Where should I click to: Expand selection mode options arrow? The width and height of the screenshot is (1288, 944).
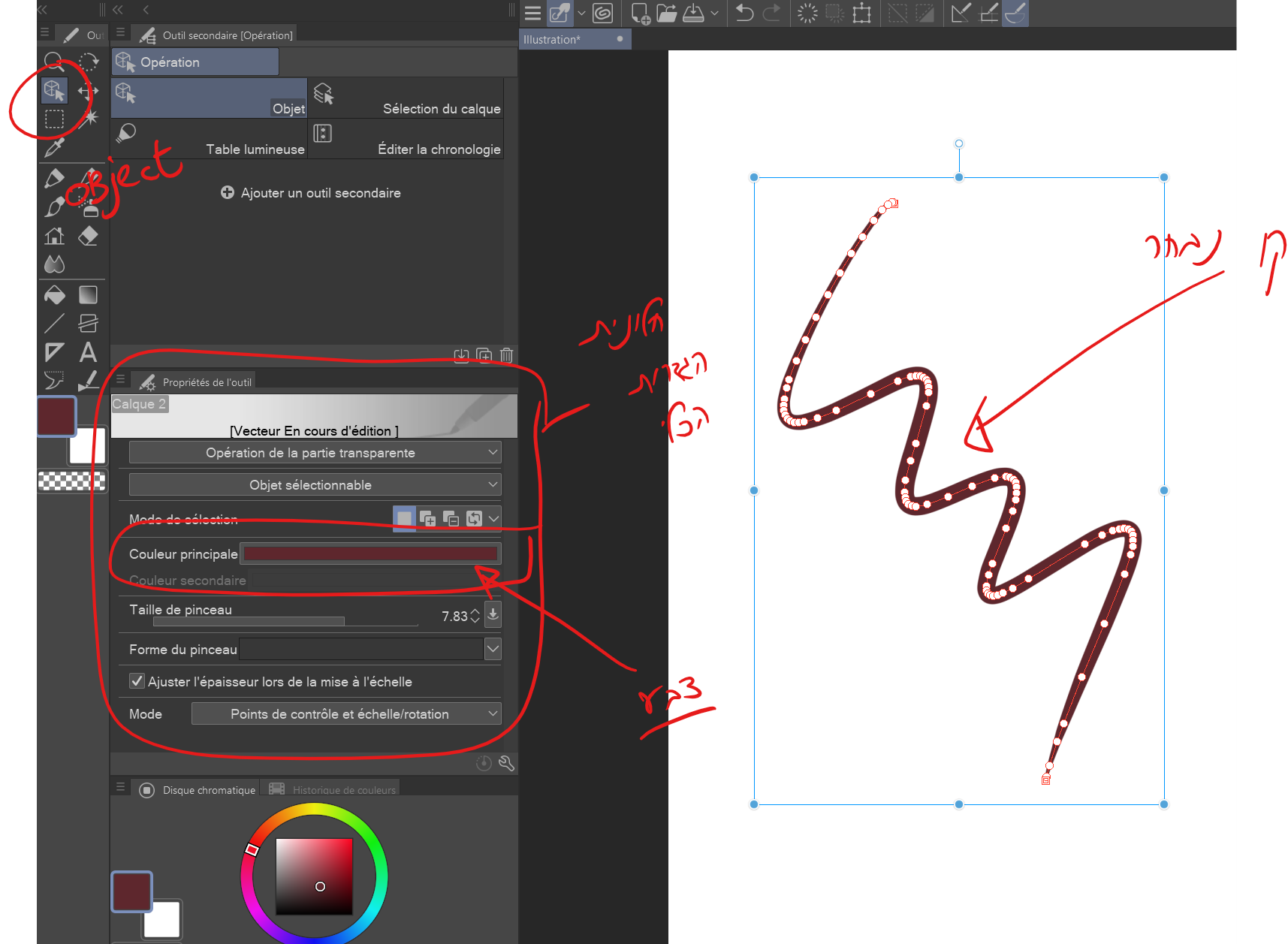pos(493,518)
